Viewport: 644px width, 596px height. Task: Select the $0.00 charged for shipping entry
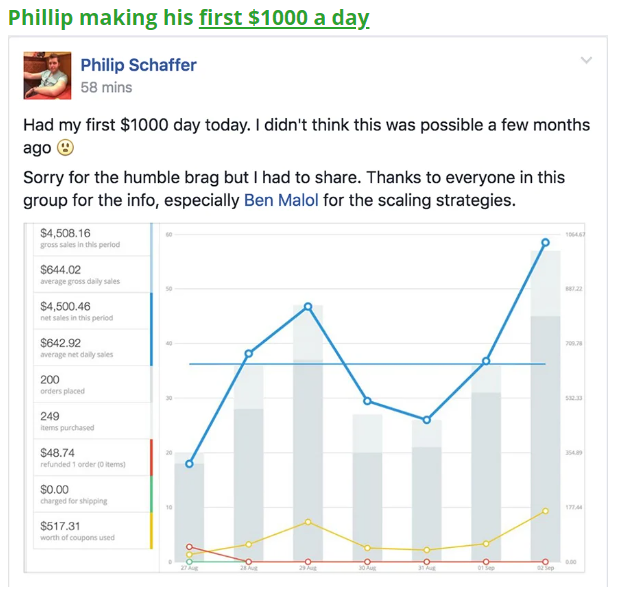(93, 494)
